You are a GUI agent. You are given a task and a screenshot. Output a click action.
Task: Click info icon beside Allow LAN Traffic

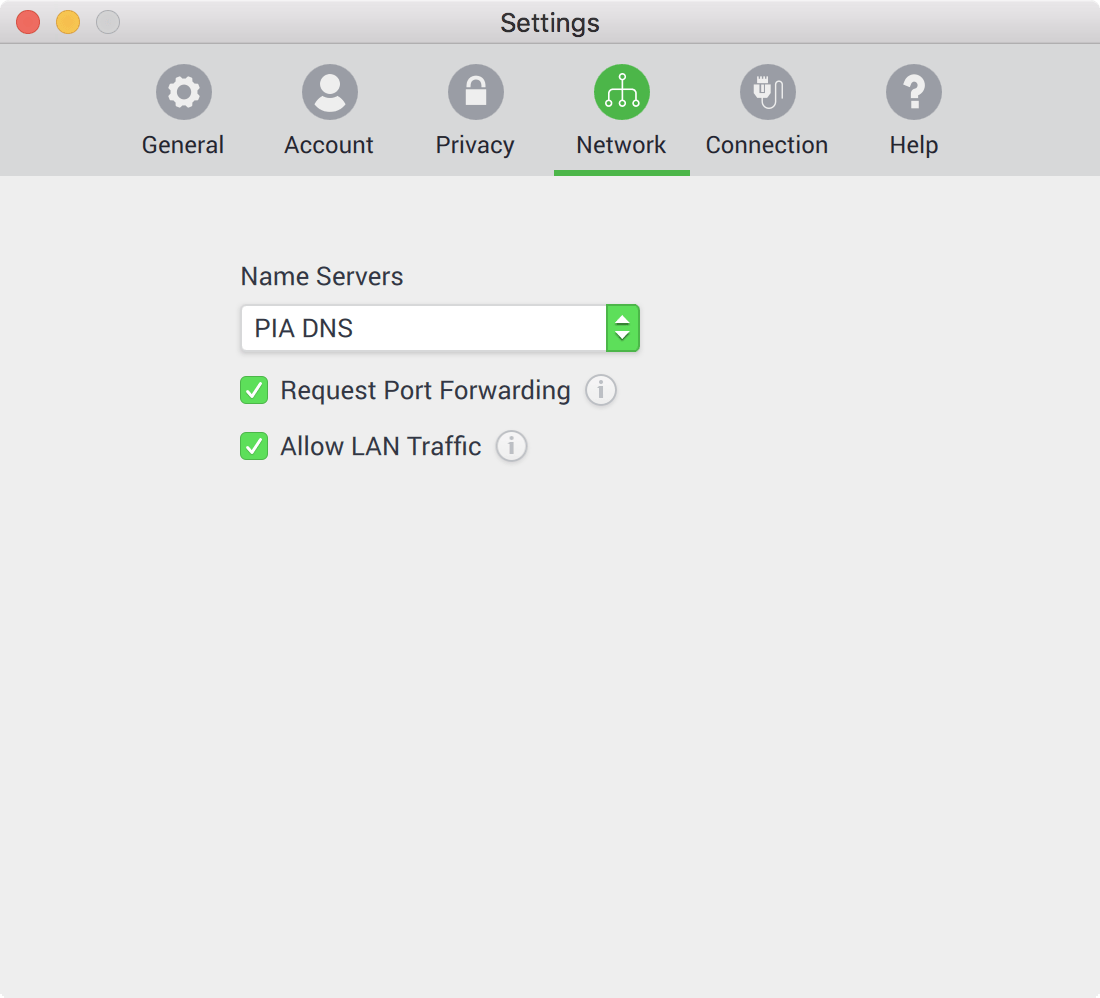511,446
